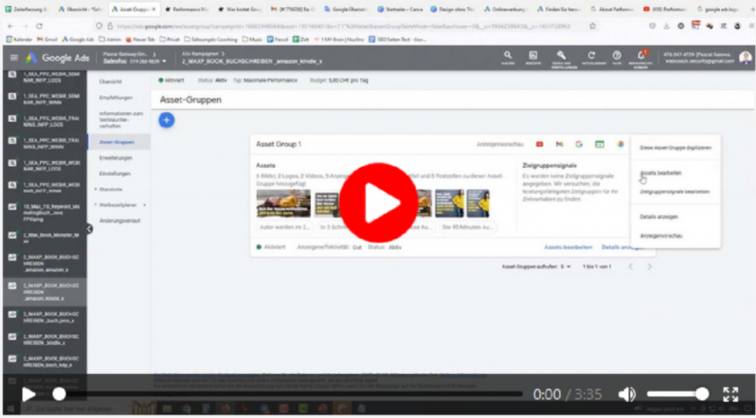Screen dimensions: 756x418
Task: Click the blue Assets bearbeiten link on the card
Action: 568,247
